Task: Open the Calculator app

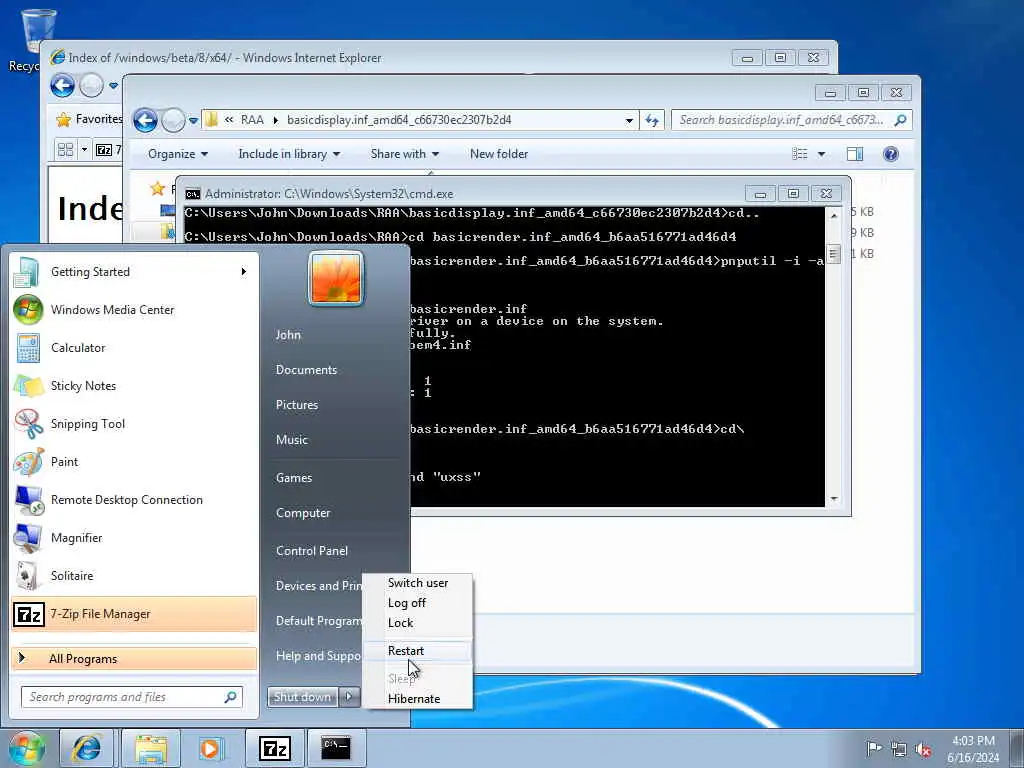Action: [x=134, y=347]
